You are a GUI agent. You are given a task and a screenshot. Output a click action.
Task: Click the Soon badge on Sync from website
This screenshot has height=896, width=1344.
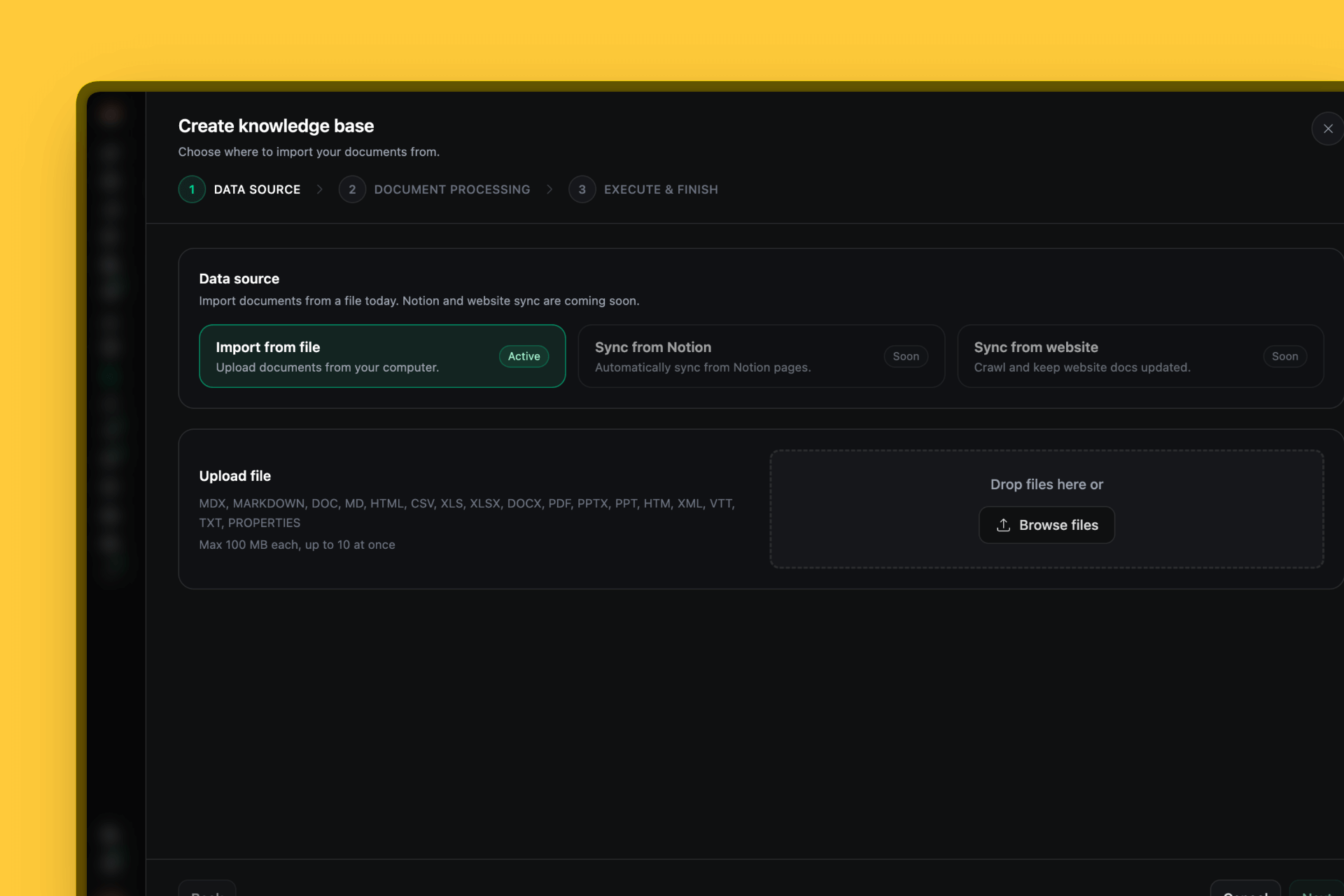[1285, 356]
